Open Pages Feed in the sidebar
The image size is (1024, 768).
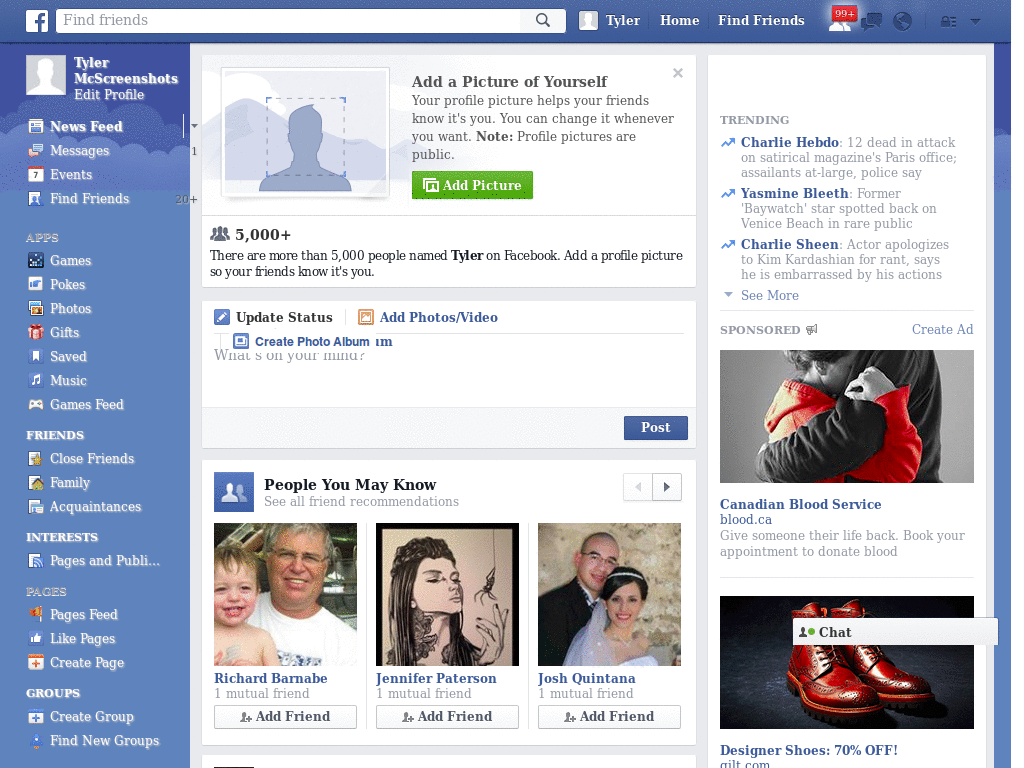(84, 615)
